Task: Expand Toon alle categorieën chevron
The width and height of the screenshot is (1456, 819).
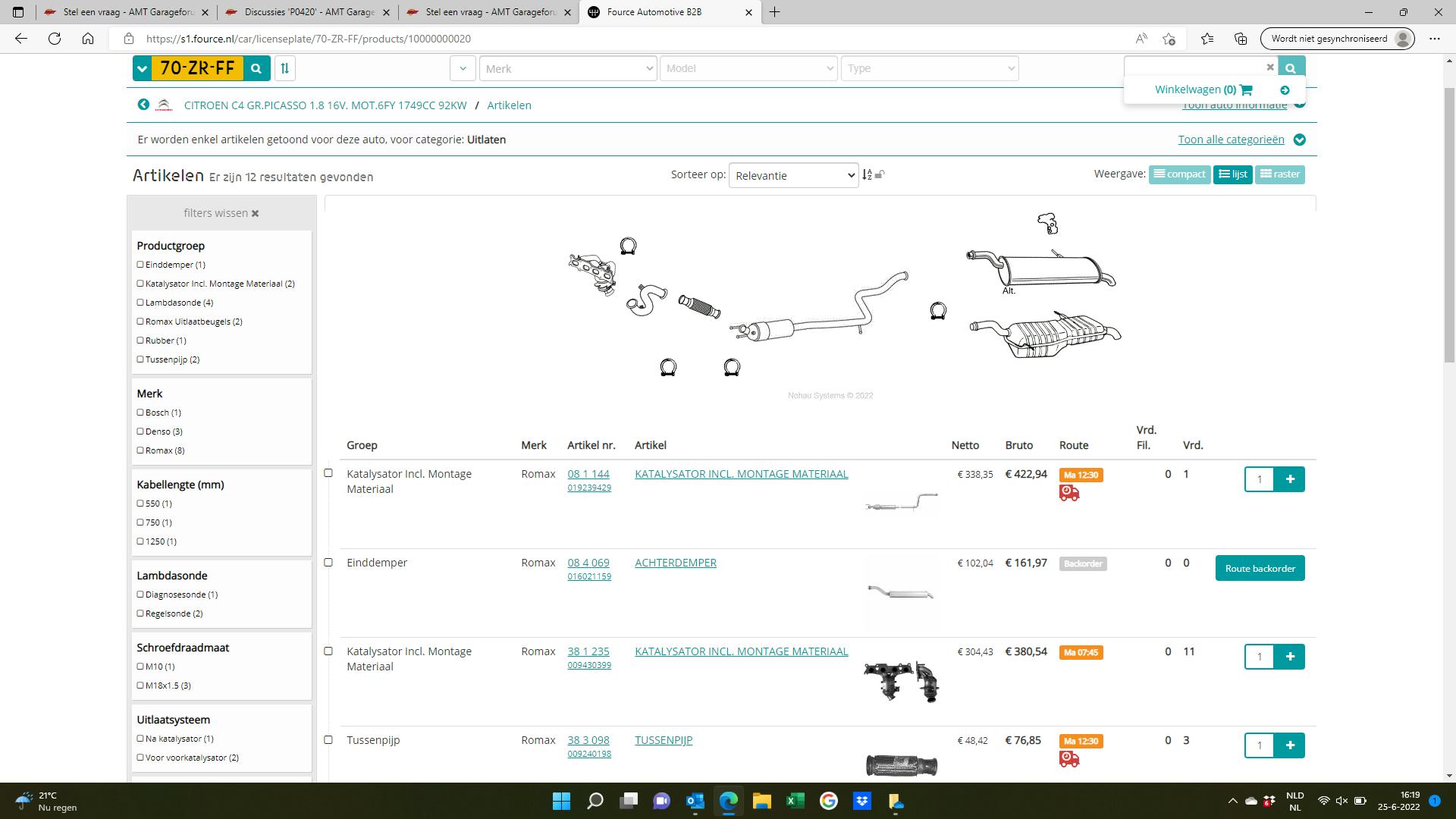Action: pyautogui.click(x=1299, y=140)
